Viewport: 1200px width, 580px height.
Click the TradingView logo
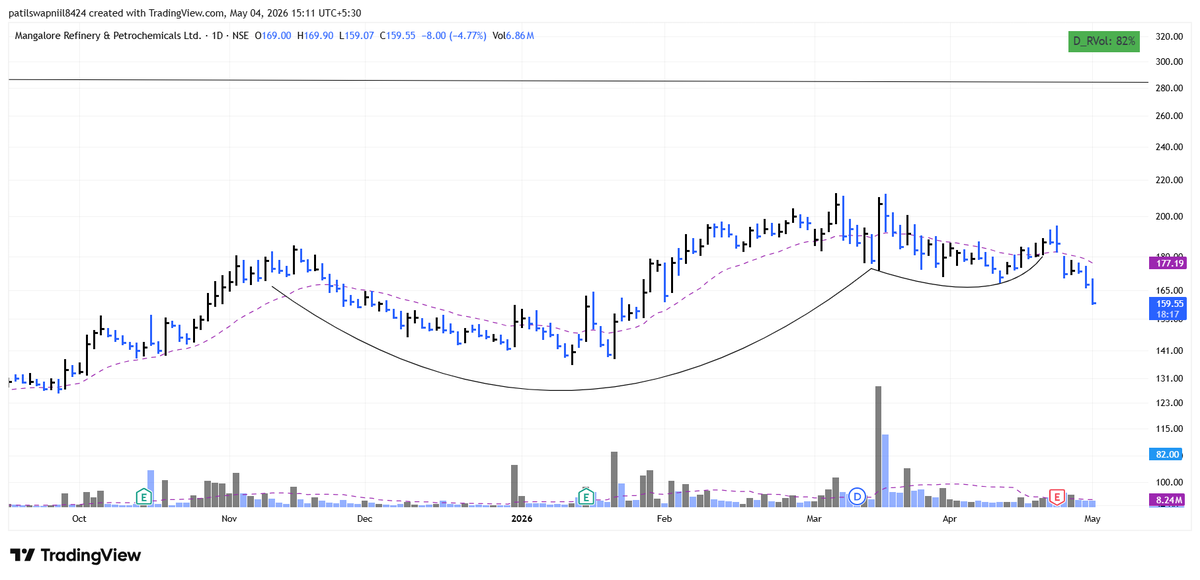click(76, 555)
